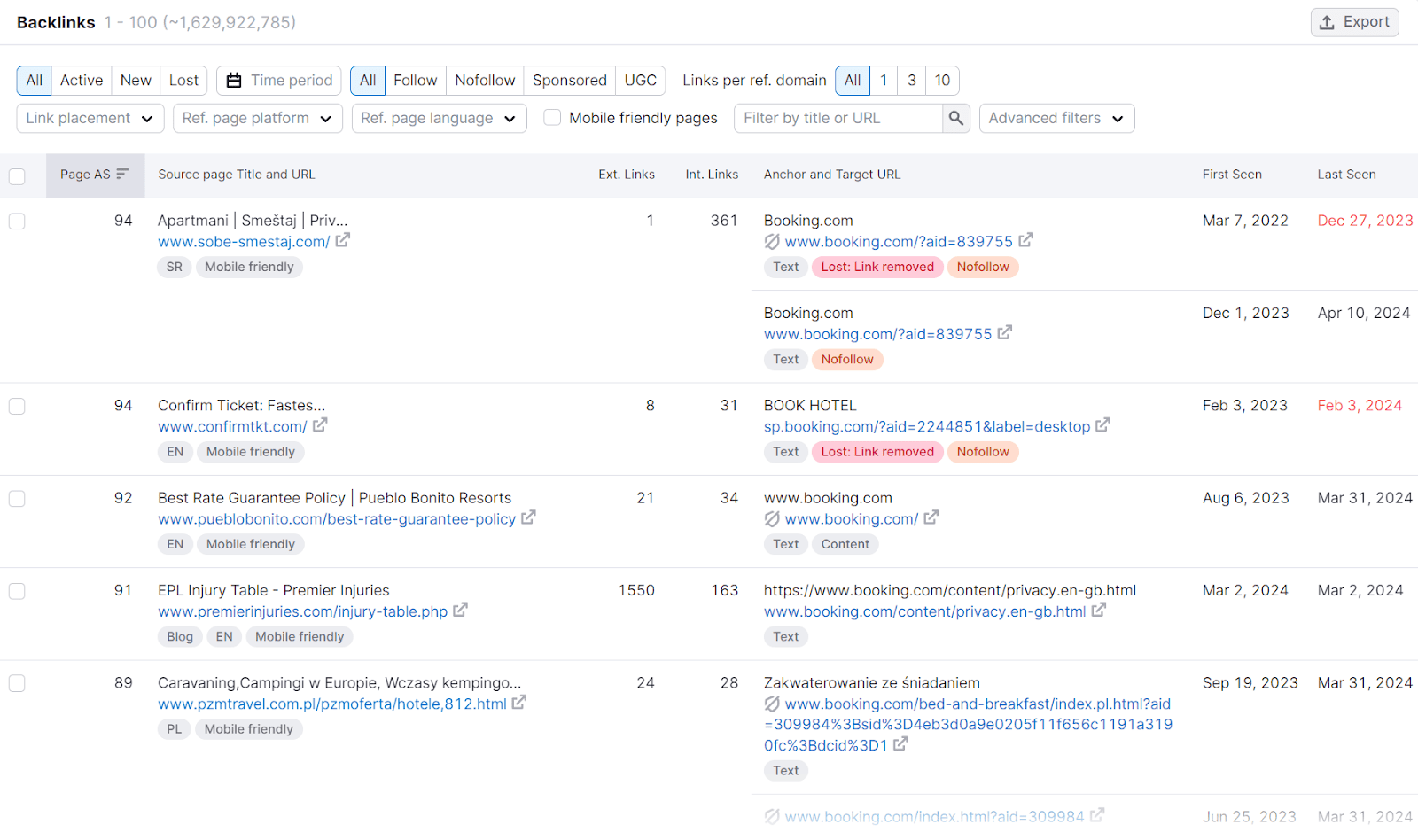Select All in links per ref. domain

tap(853, 81)
